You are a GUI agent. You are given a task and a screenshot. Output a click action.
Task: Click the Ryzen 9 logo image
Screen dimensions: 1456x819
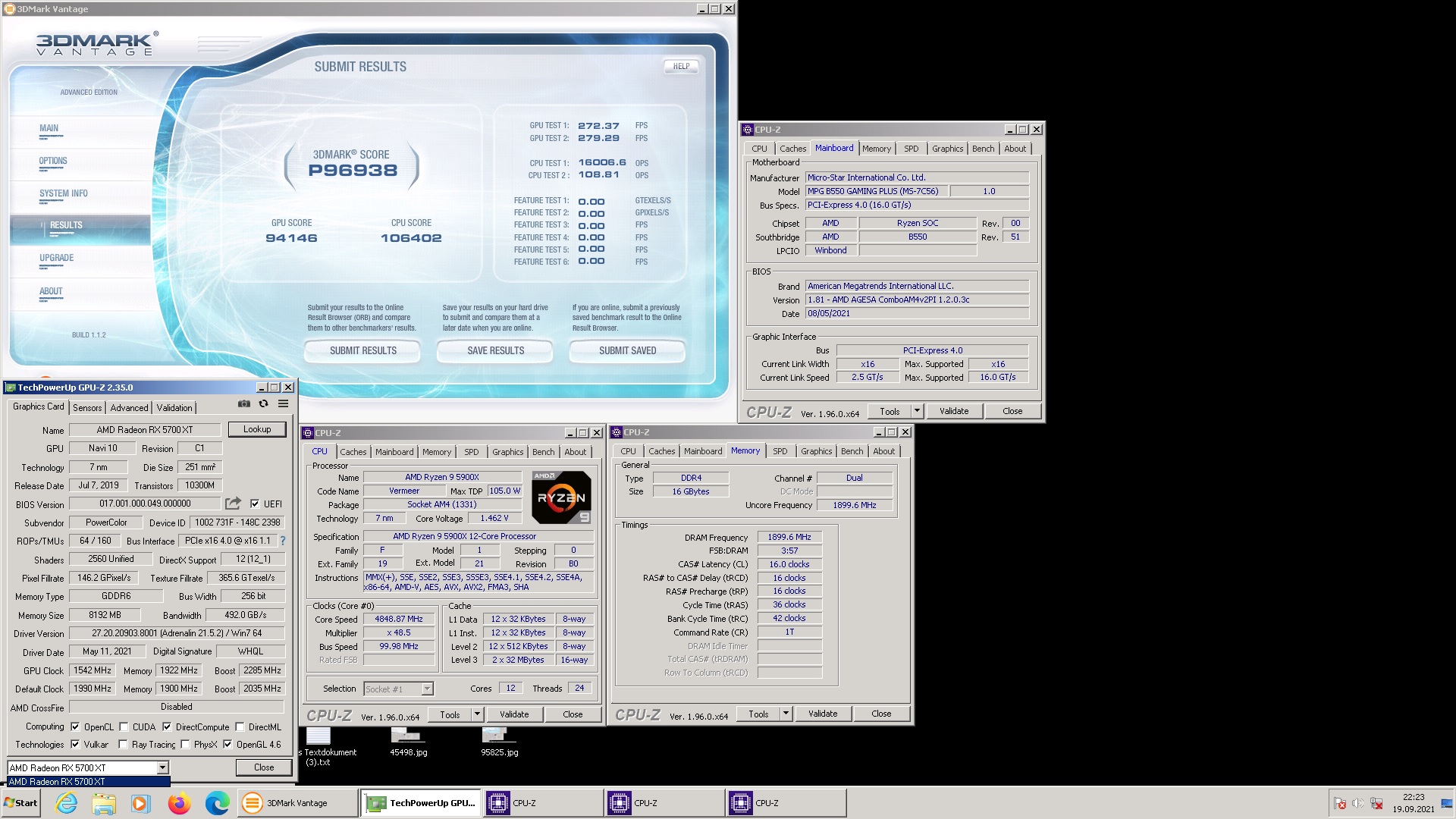(x=561, y=497)
